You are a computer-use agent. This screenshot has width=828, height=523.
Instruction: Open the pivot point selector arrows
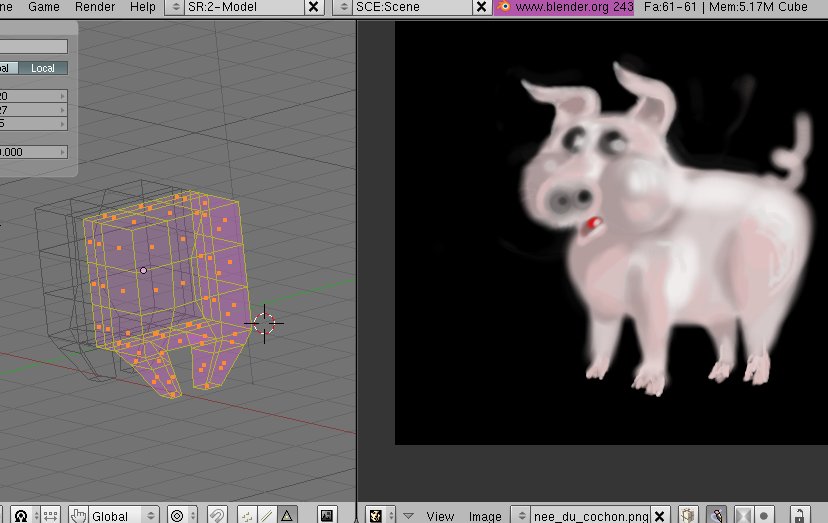point(36,515)
